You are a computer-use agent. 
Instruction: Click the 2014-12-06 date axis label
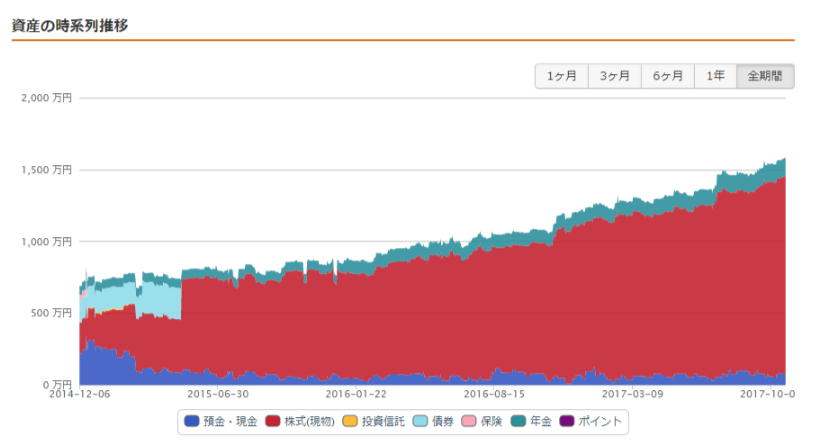(x=80, y=394)
